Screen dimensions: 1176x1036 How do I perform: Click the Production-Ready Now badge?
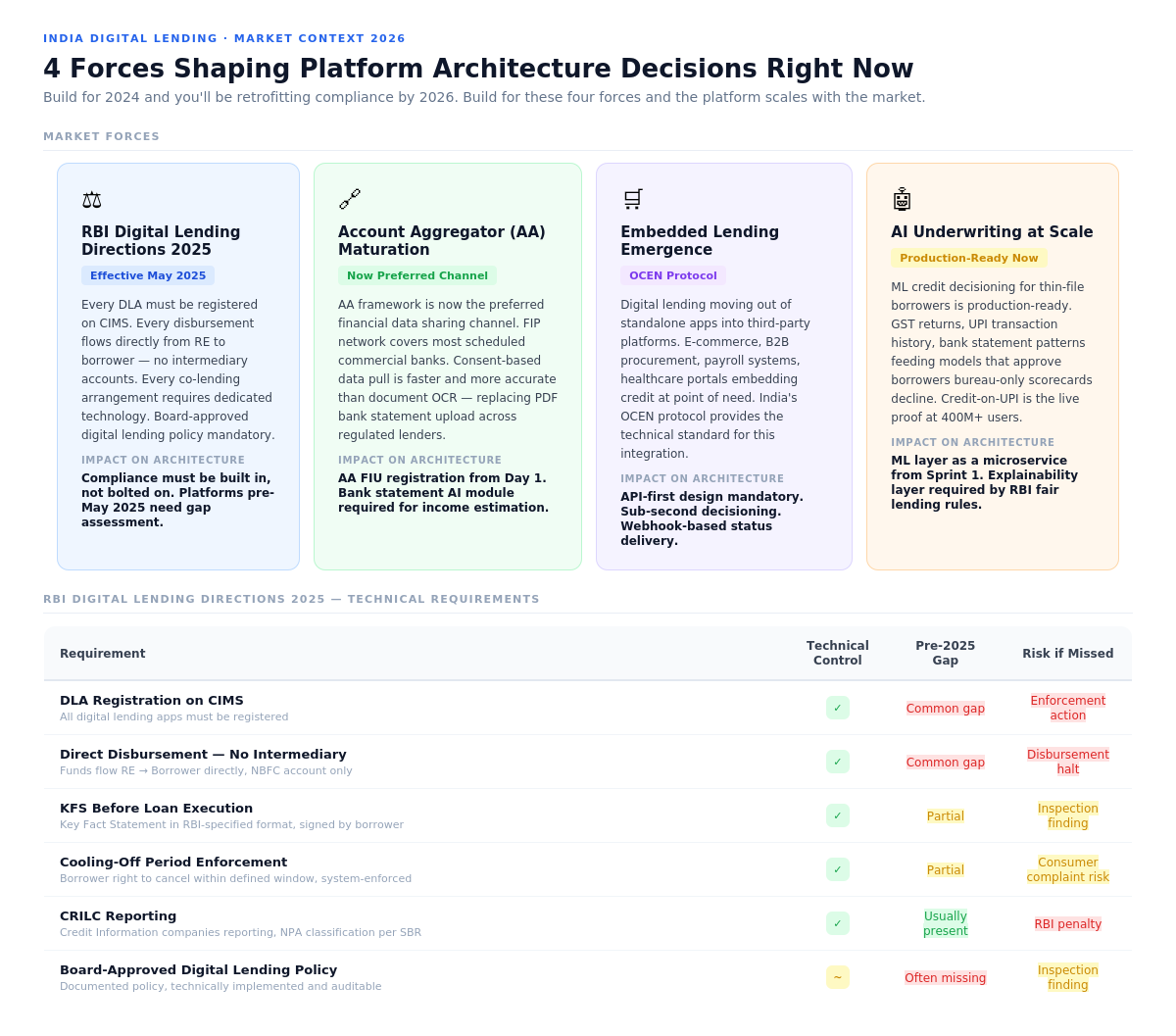[x=969, y=258]
